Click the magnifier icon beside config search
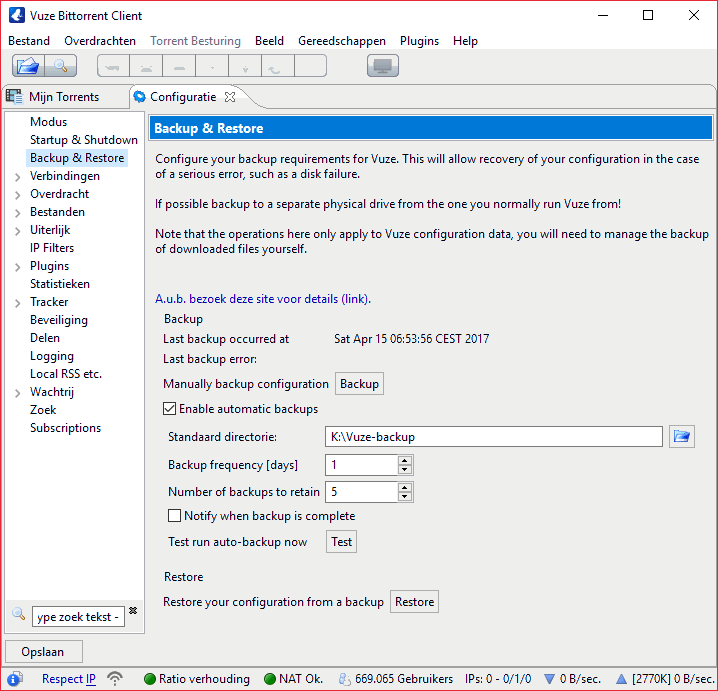 click(x=18, y=614)
